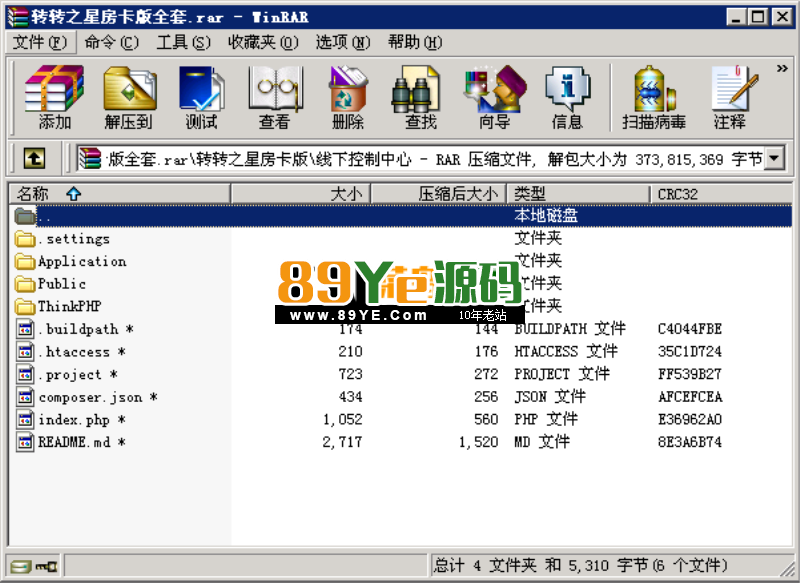This screenshot has height=583, width=800.
Task: Click the disk and key status bar icon
Action: (x=34, y=566)
